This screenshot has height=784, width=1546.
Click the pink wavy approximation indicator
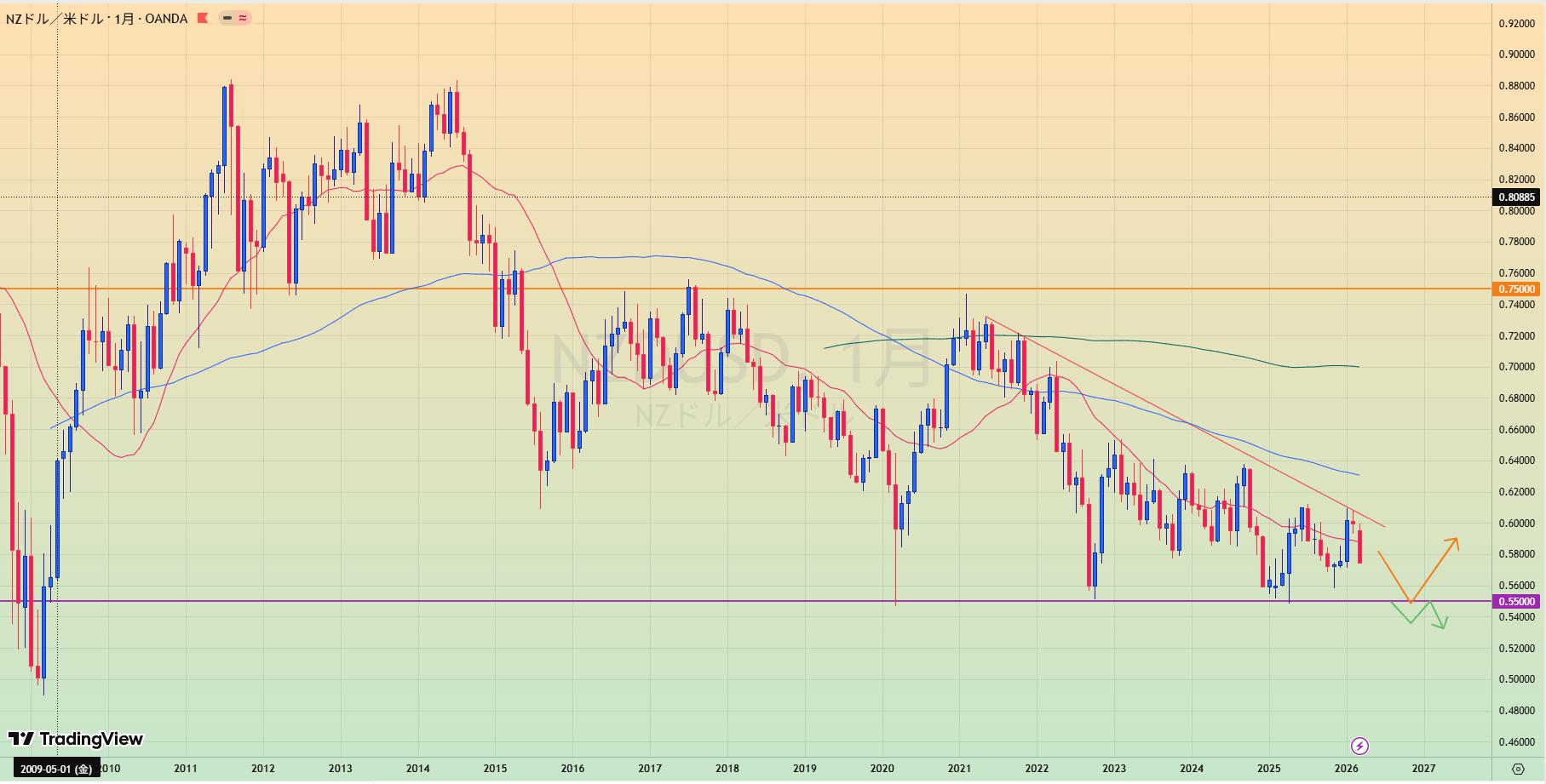coord(243,18)
